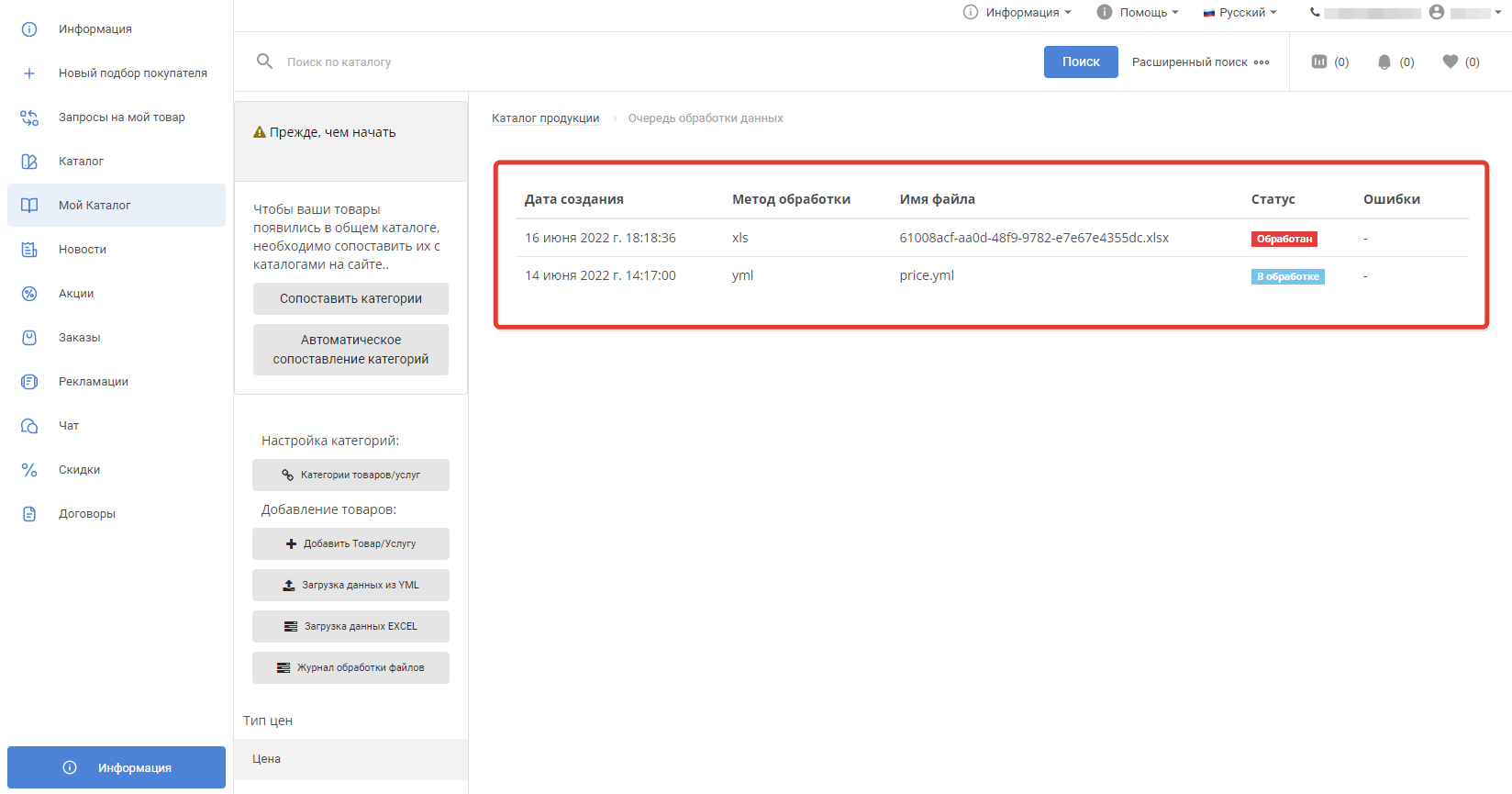Click the comparison list icon in header

click(1319, 62)
